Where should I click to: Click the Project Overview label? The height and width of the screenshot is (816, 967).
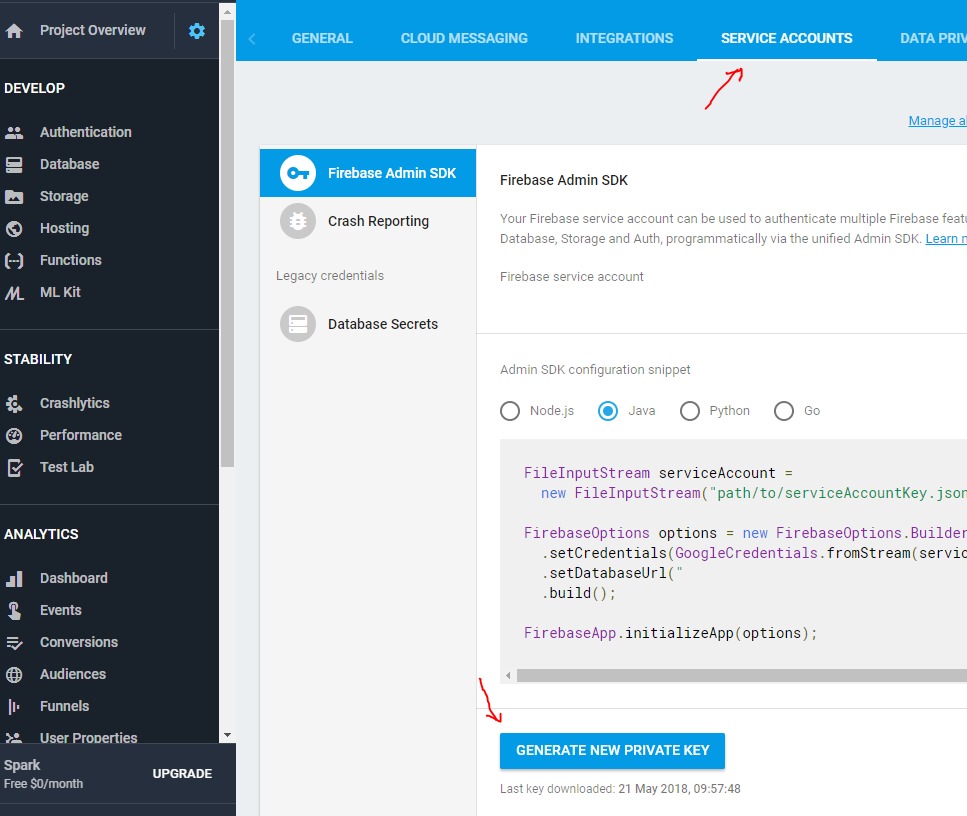(93, 30)
